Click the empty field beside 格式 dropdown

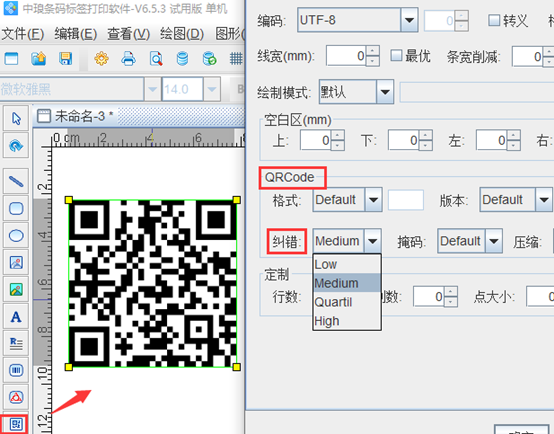(x=406, y=200)
